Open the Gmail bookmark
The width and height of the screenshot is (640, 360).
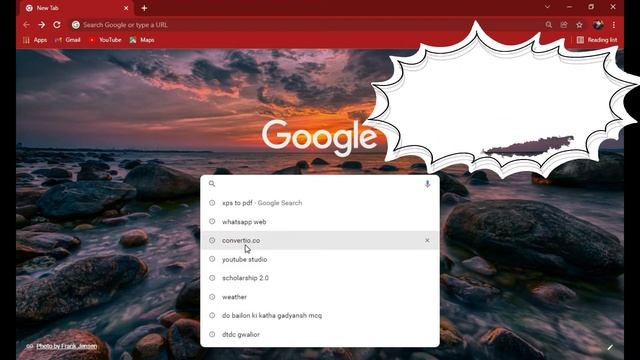[68, 40]
